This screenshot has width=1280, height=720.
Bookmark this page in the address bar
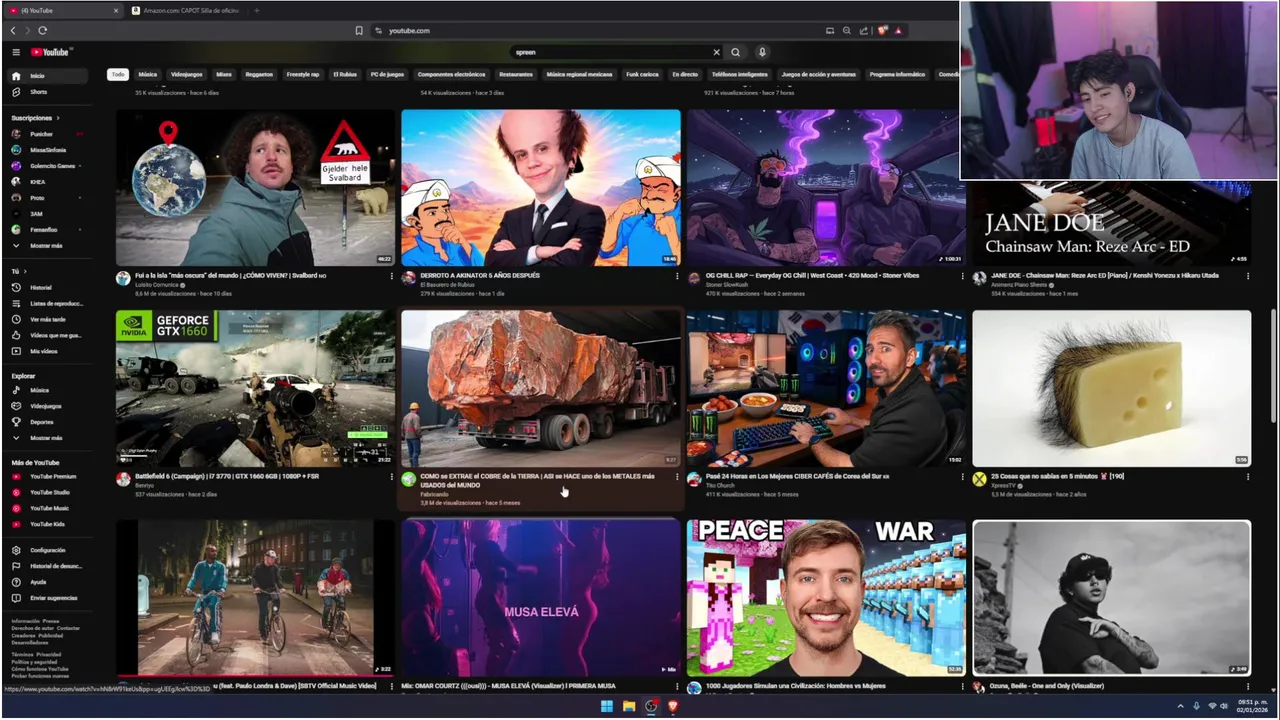coord(359,31)
